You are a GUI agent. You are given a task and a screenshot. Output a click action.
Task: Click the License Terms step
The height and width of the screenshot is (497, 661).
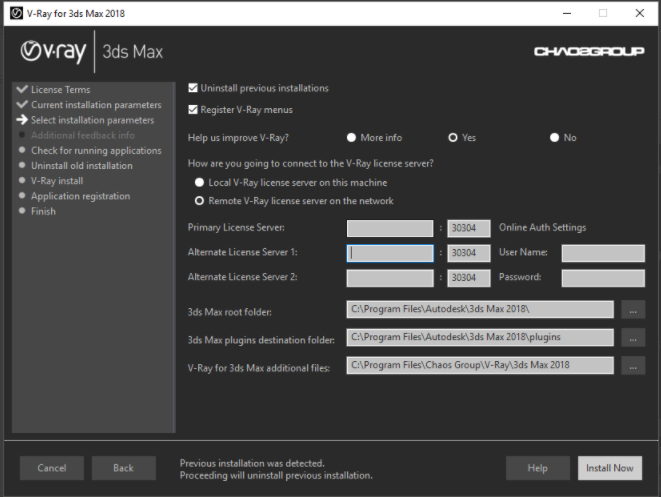click(60, 90)
